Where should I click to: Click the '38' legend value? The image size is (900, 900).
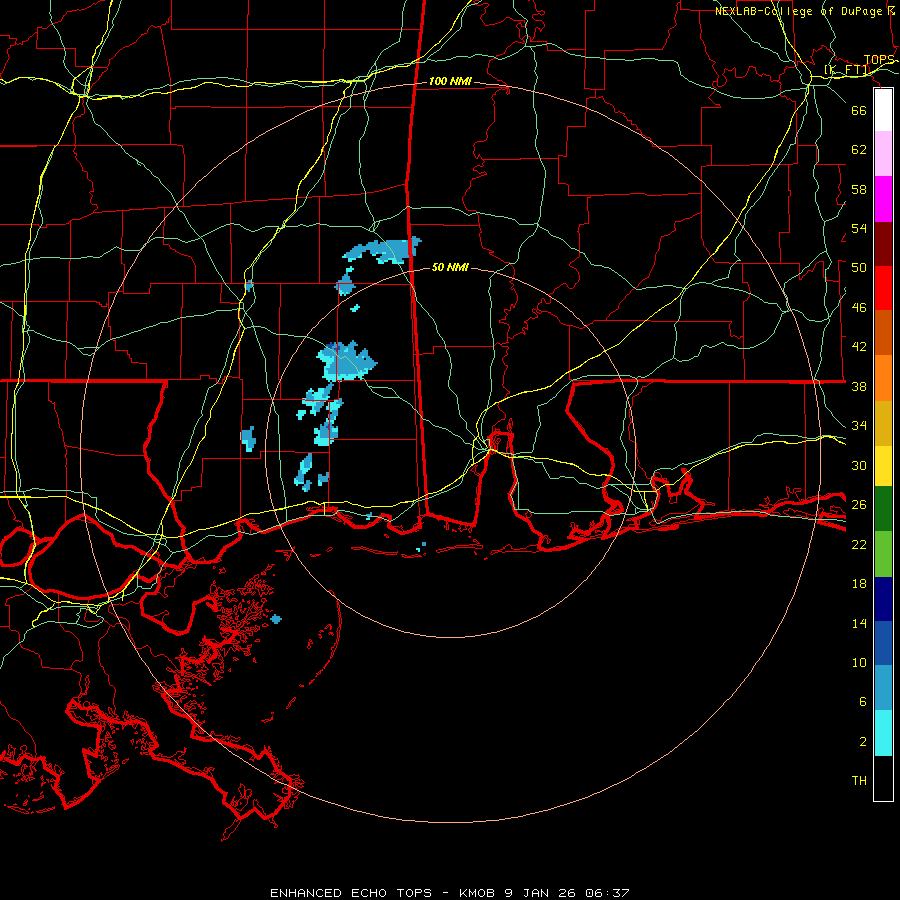point(859,386)
